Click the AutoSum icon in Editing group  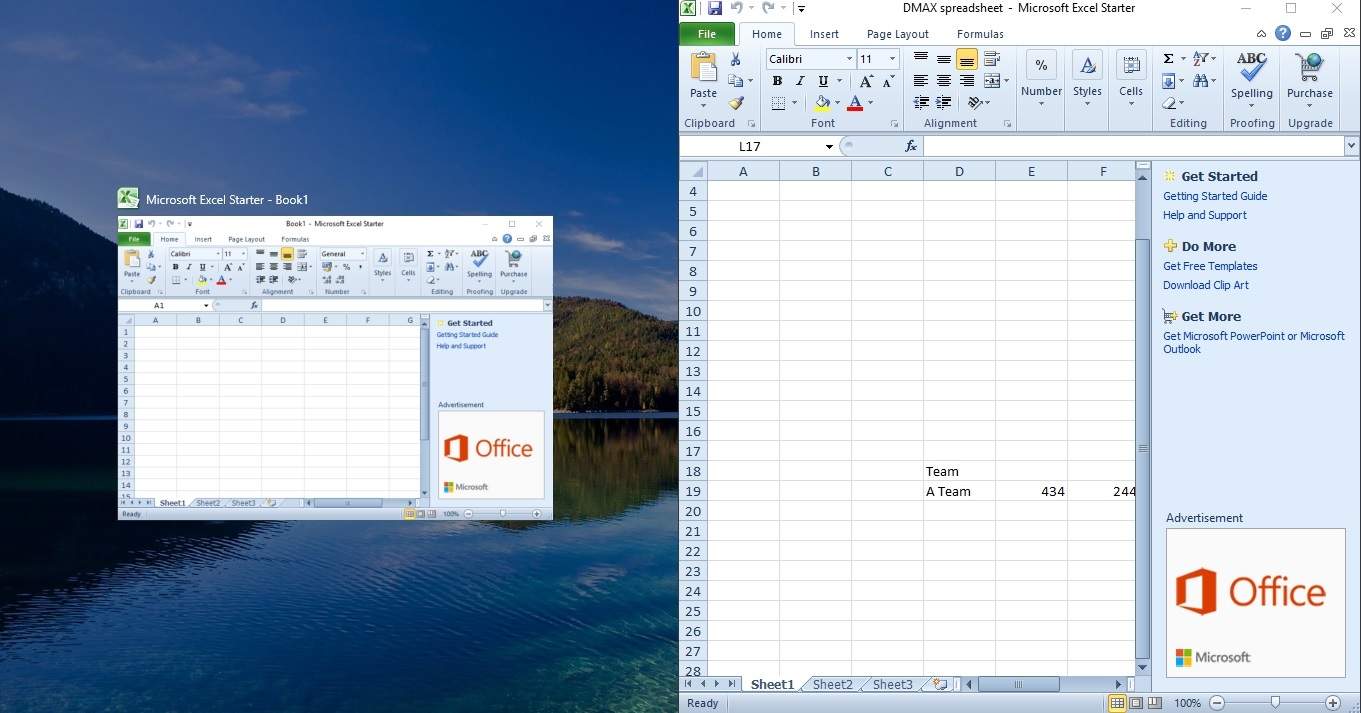(x=1167, y=56)
